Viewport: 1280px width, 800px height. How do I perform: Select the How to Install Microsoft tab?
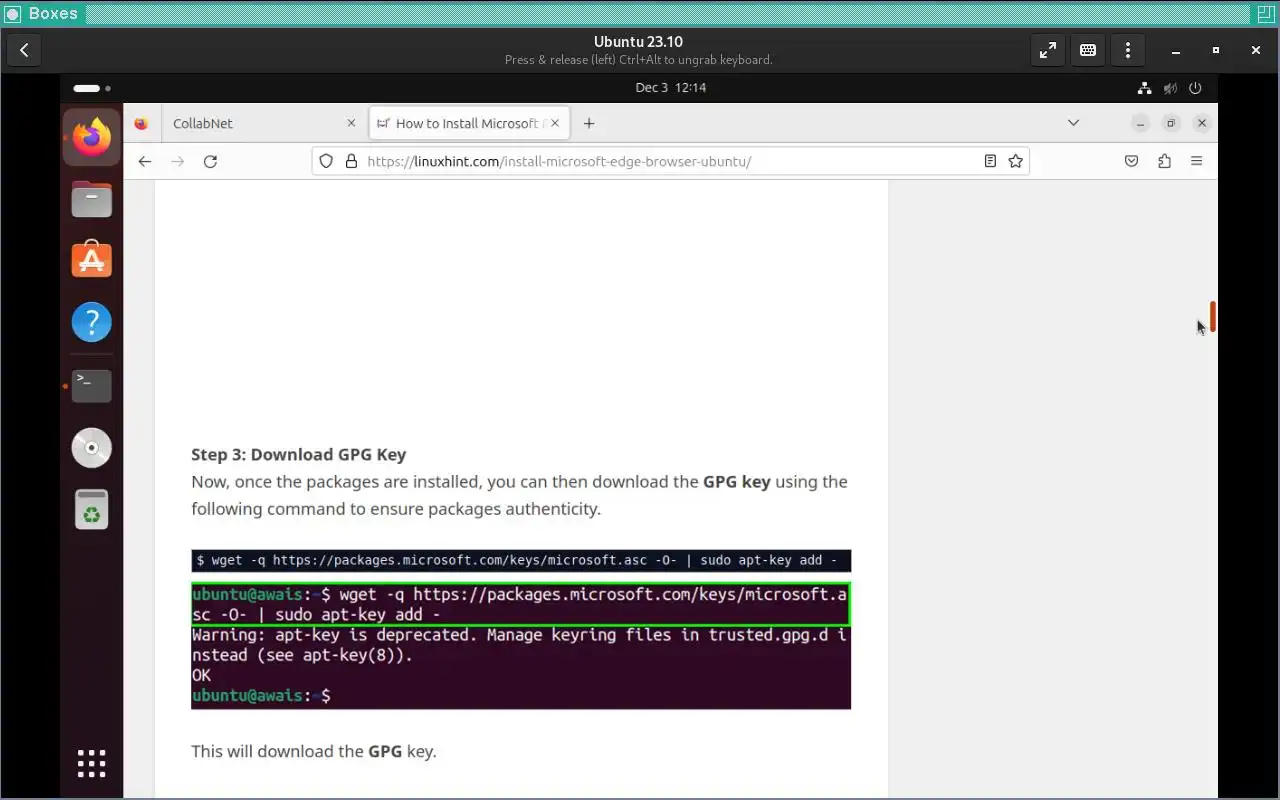pos(469,123)
